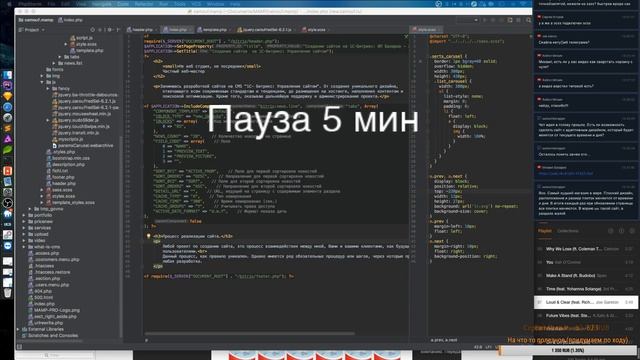Image resolution: width=640 pixels, height=360 pixels.
Task: Expand the upload folder
Action: pos(24,234)
